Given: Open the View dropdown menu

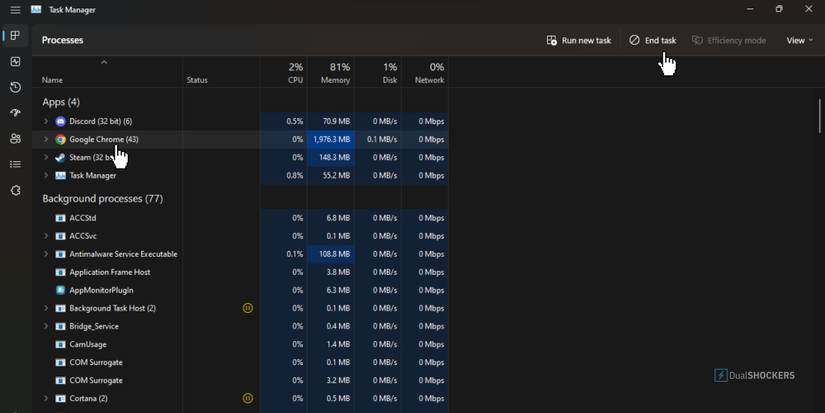Looking at the screenshot, I should [799, 41].
